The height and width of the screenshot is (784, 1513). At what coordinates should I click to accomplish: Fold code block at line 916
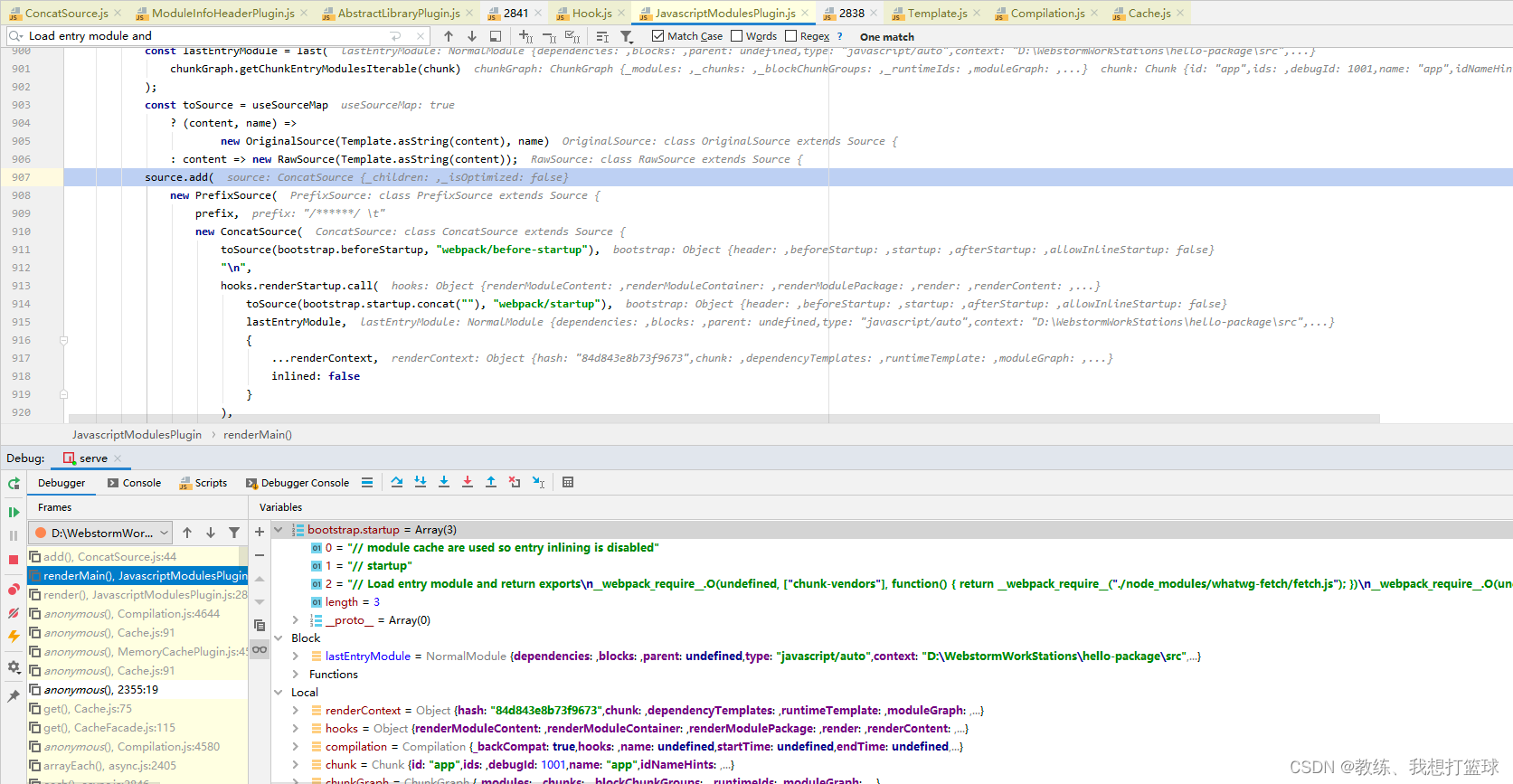[x=63, y=340]
